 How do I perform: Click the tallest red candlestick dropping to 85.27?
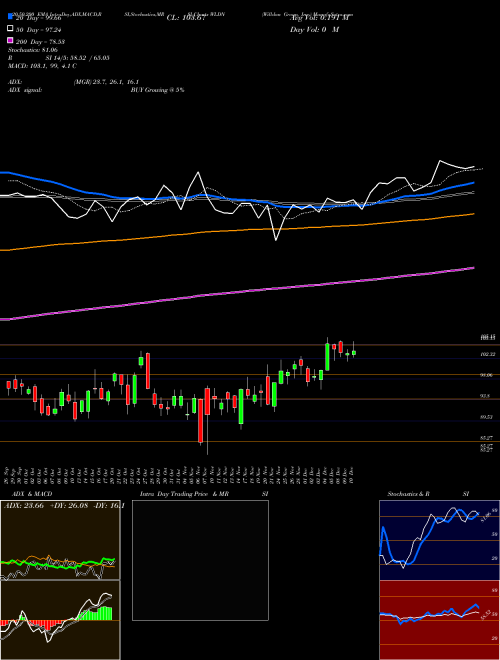coord(201,420)
